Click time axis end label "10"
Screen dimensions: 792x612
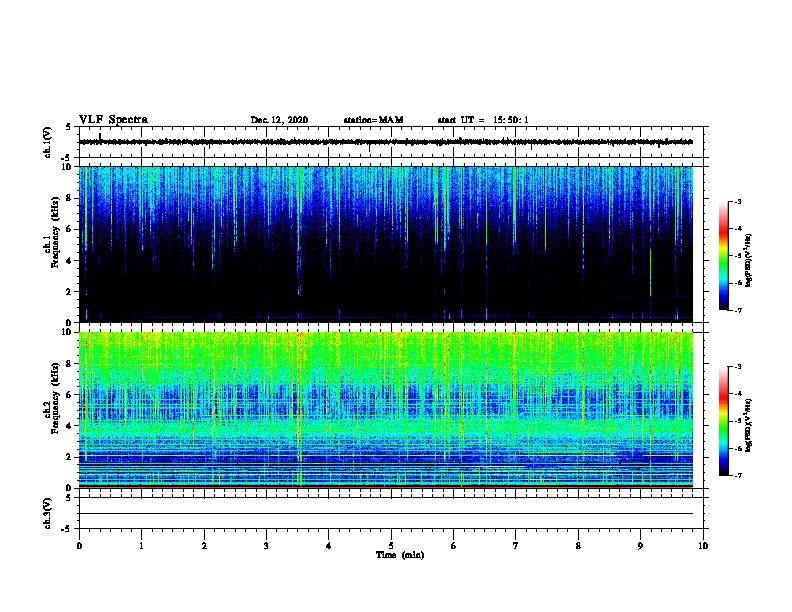click(703, 546)
